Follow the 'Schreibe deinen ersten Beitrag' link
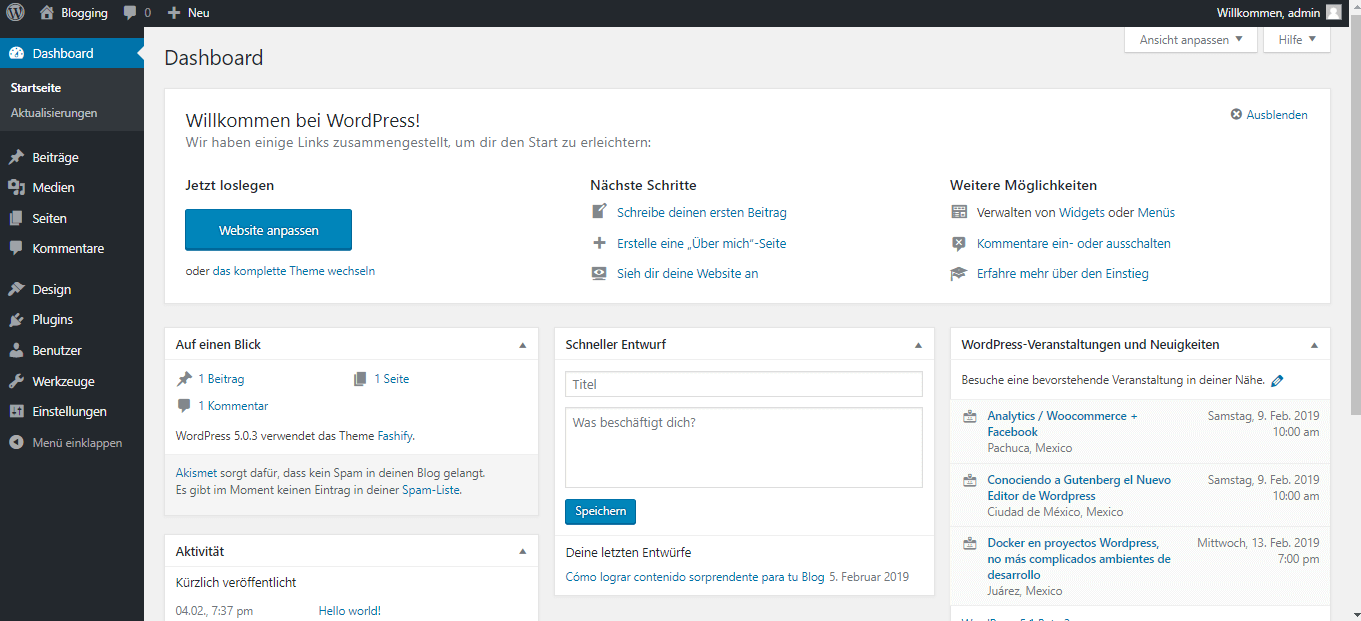Image resolution: width=1361 pixels, height=621 pixels. click(x=702, y=212)
